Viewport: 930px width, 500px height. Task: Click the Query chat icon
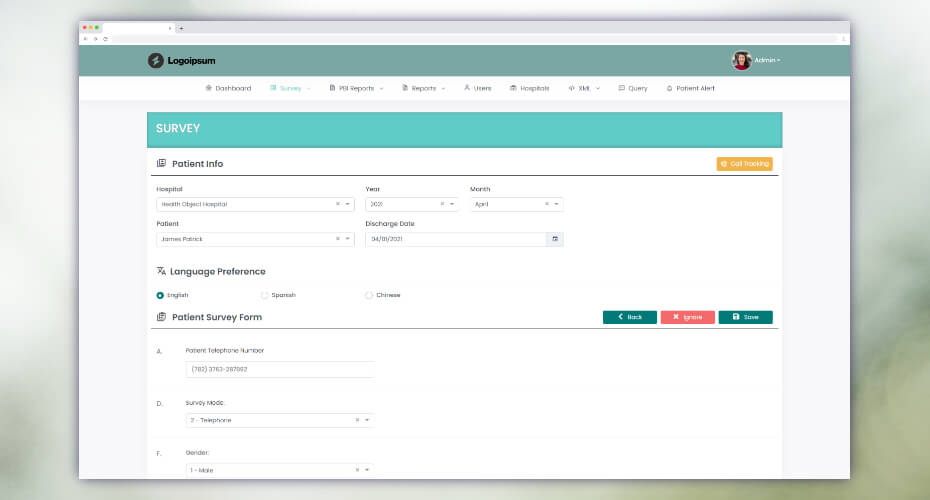(x=622, y=88)
